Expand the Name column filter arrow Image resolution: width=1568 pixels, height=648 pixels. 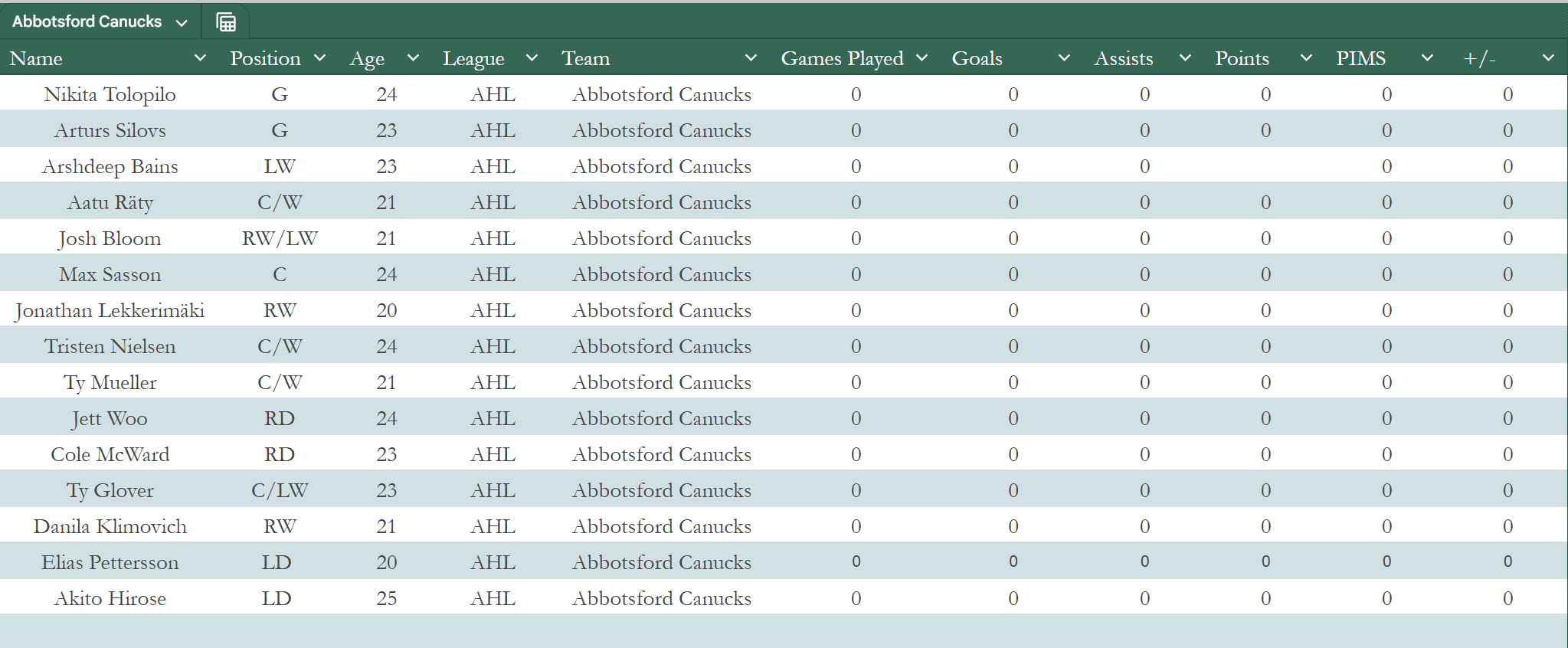coord(200,58)
